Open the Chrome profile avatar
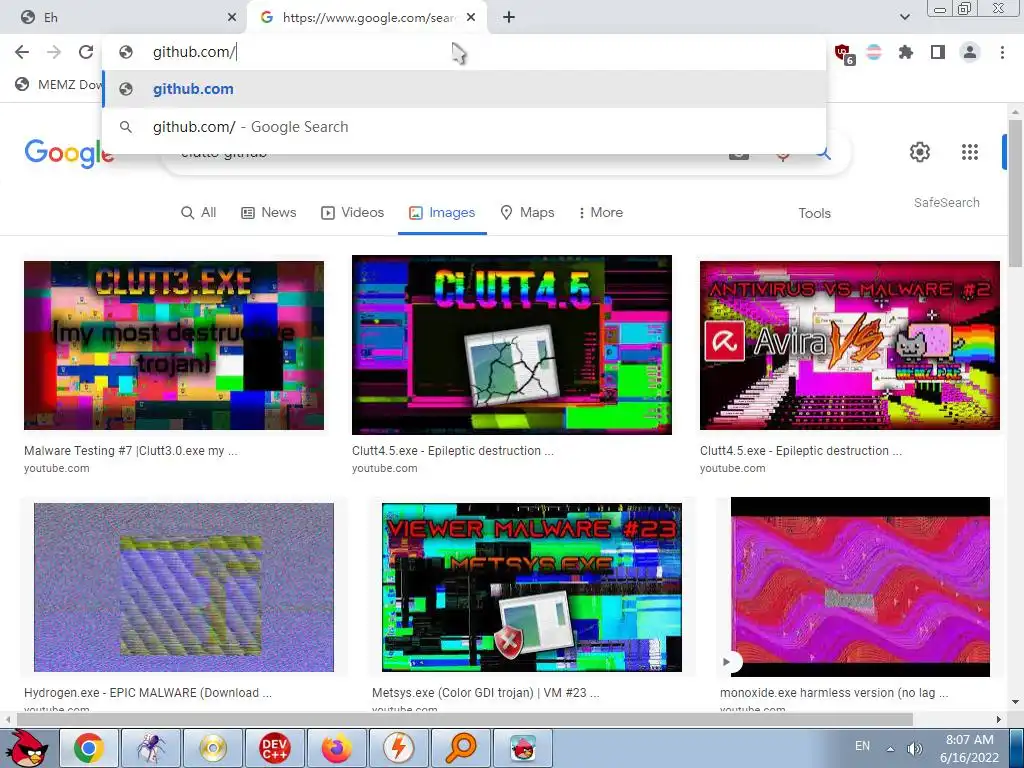1024x768 pixels. coord(970,52)
